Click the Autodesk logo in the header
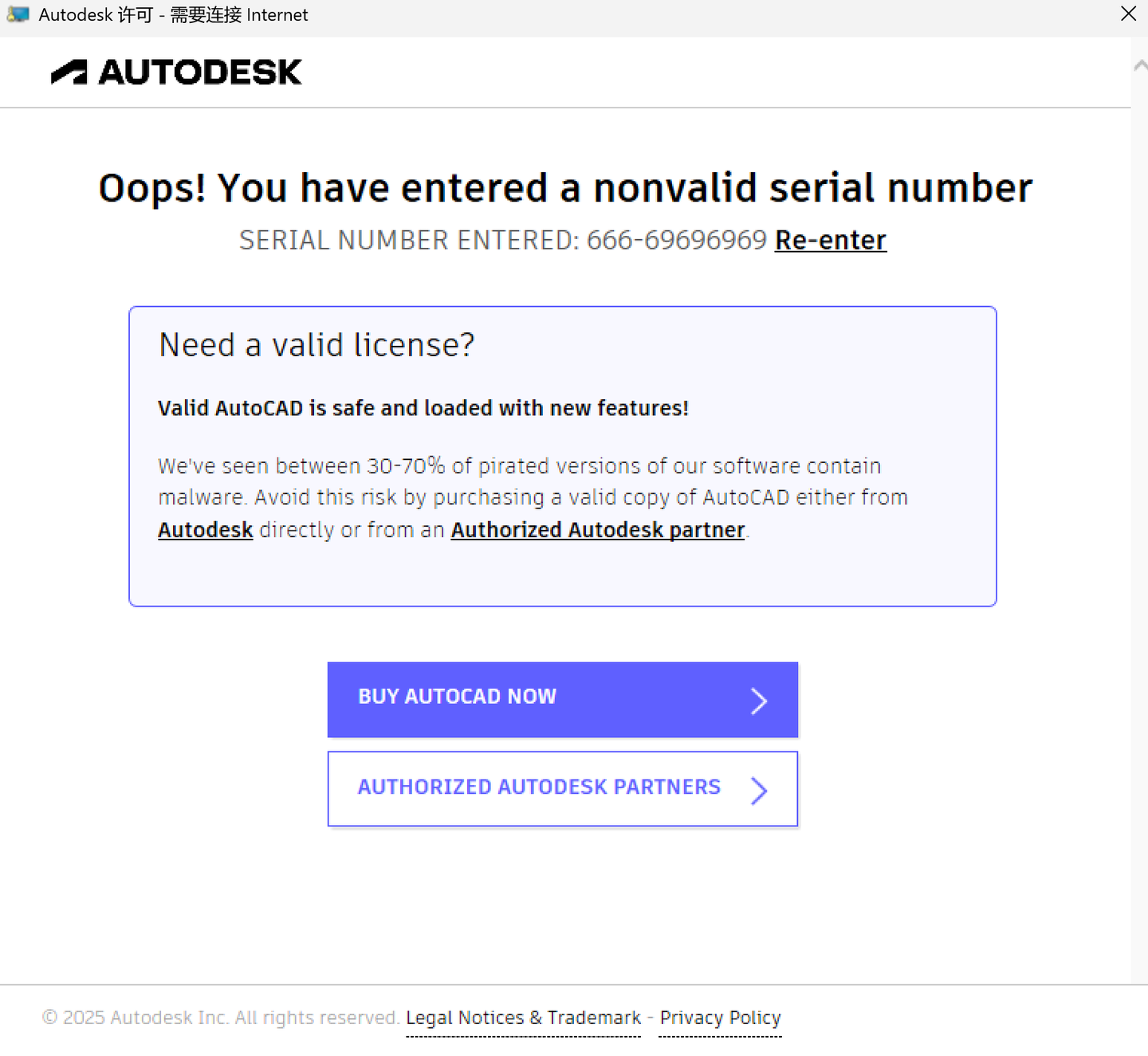Viewport: 1148px width, 1056px height. pyautogui.click(x=176, y=73)
